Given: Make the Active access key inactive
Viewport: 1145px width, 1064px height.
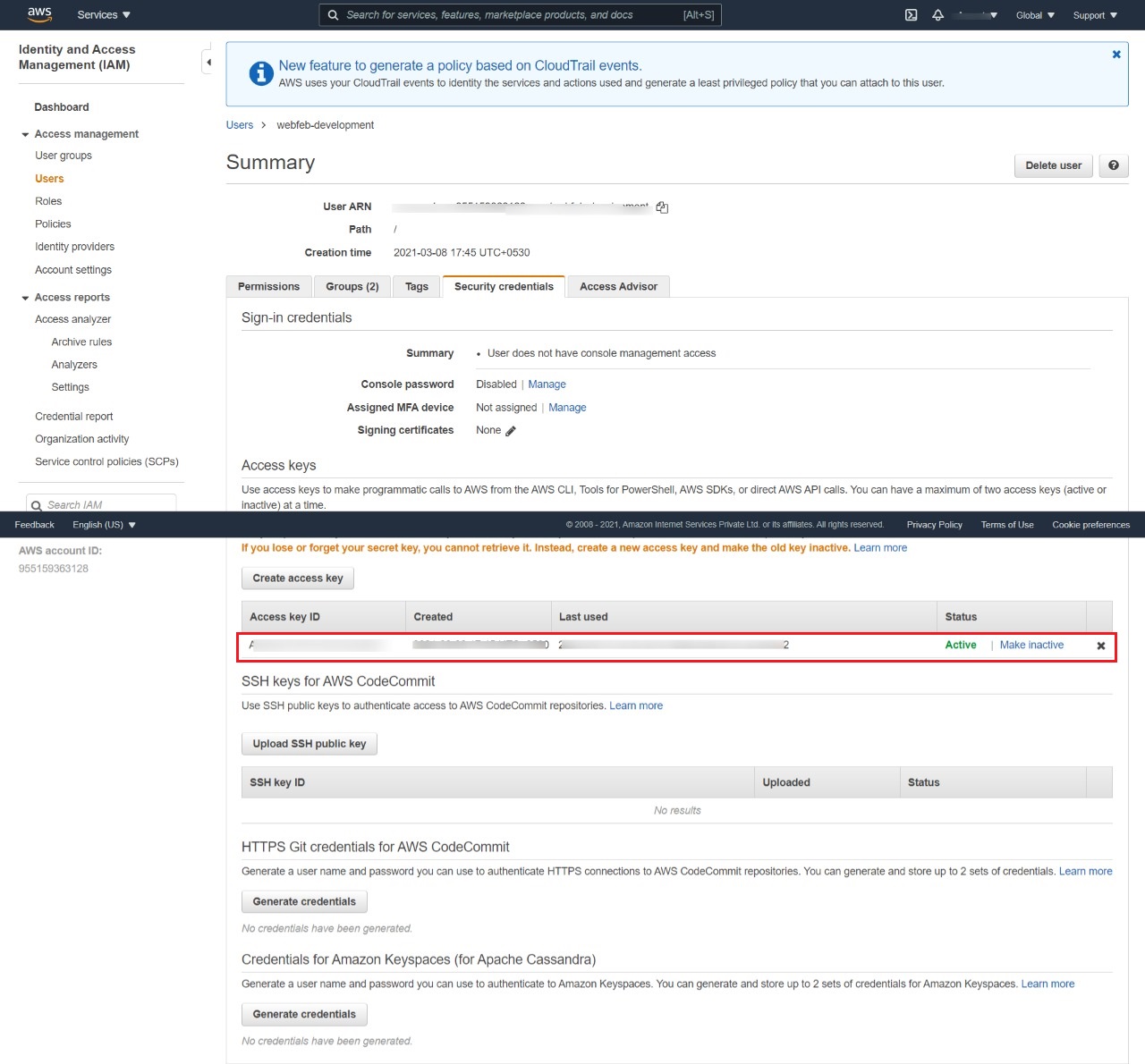Looking at the screenshot, I should 1030,645.
